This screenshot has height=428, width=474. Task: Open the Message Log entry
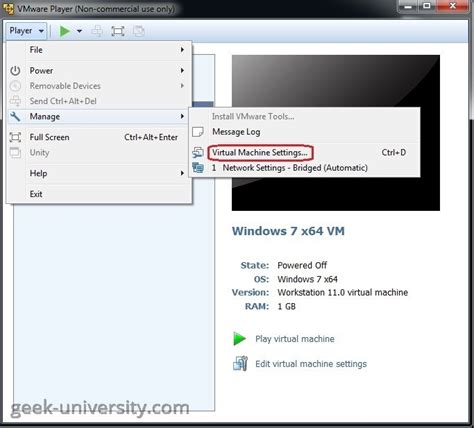pyautogui.click(x=305, y=132)
